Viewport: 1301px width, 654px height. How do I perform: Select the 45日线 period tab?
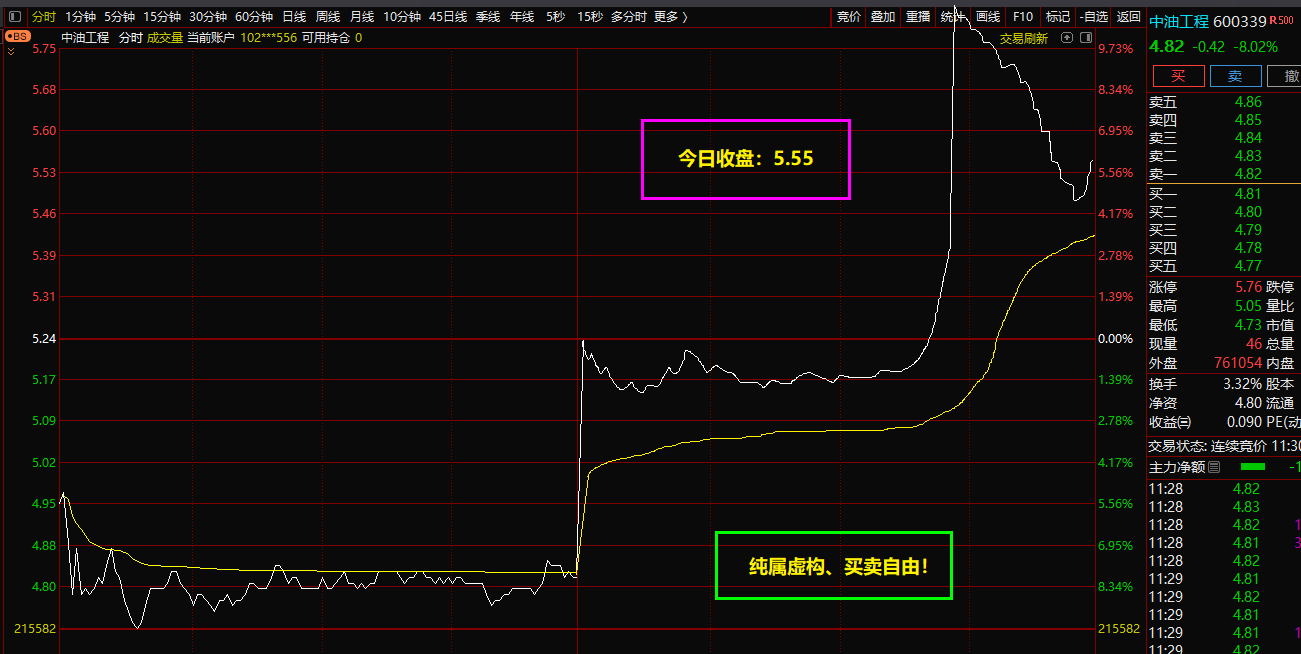pyautogui.click(x=448, y=17)
